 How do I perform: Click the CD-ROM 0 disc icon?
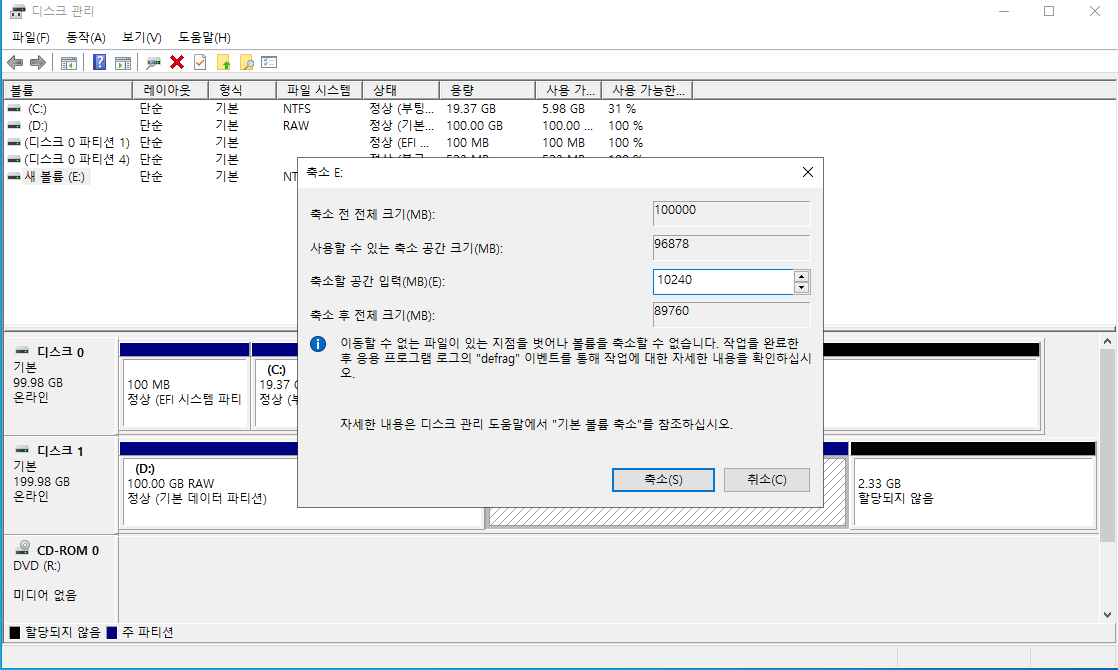(24, 547)
